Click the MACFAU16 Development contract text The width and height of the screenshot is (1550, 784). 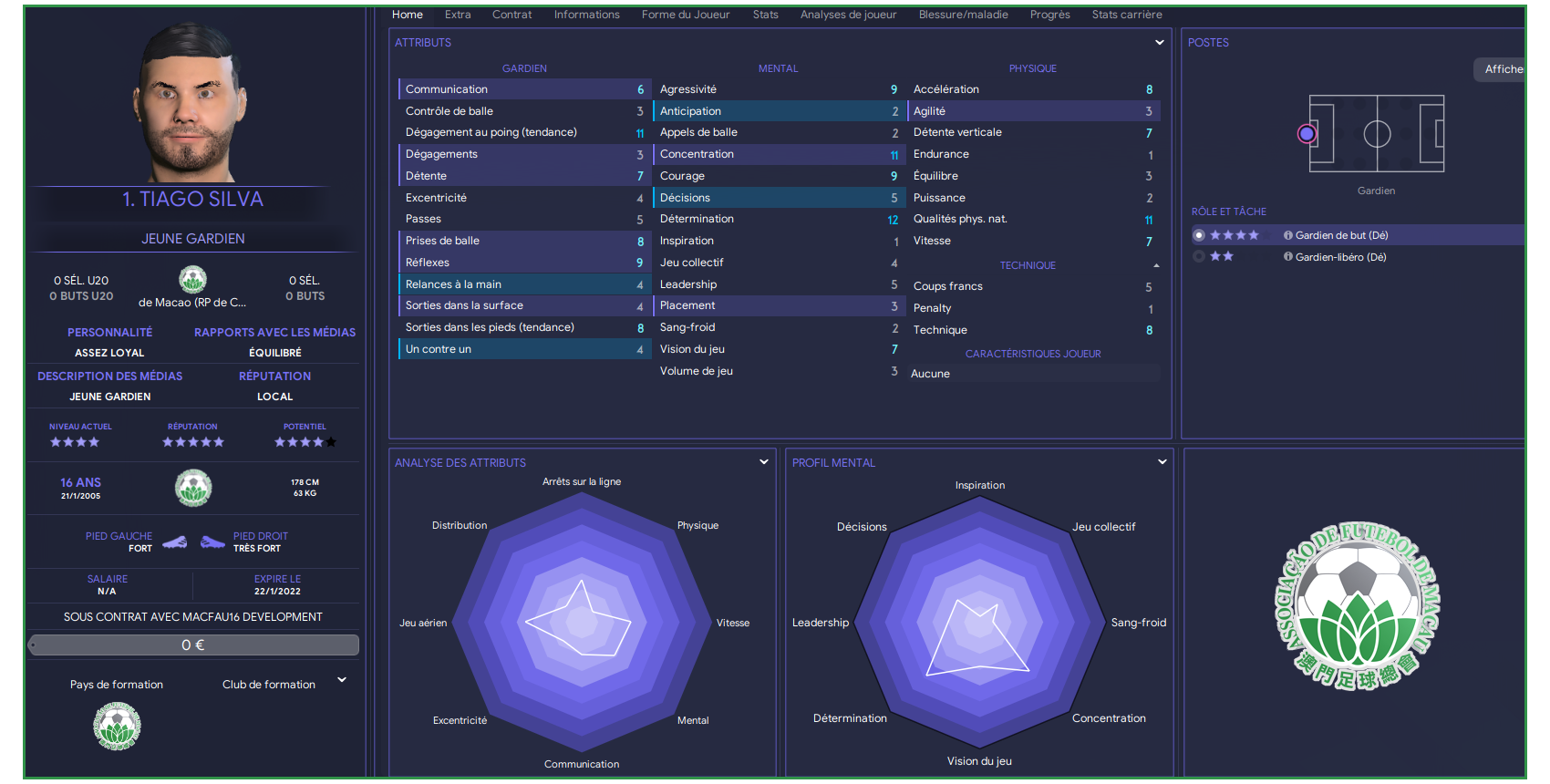(193, 617)
